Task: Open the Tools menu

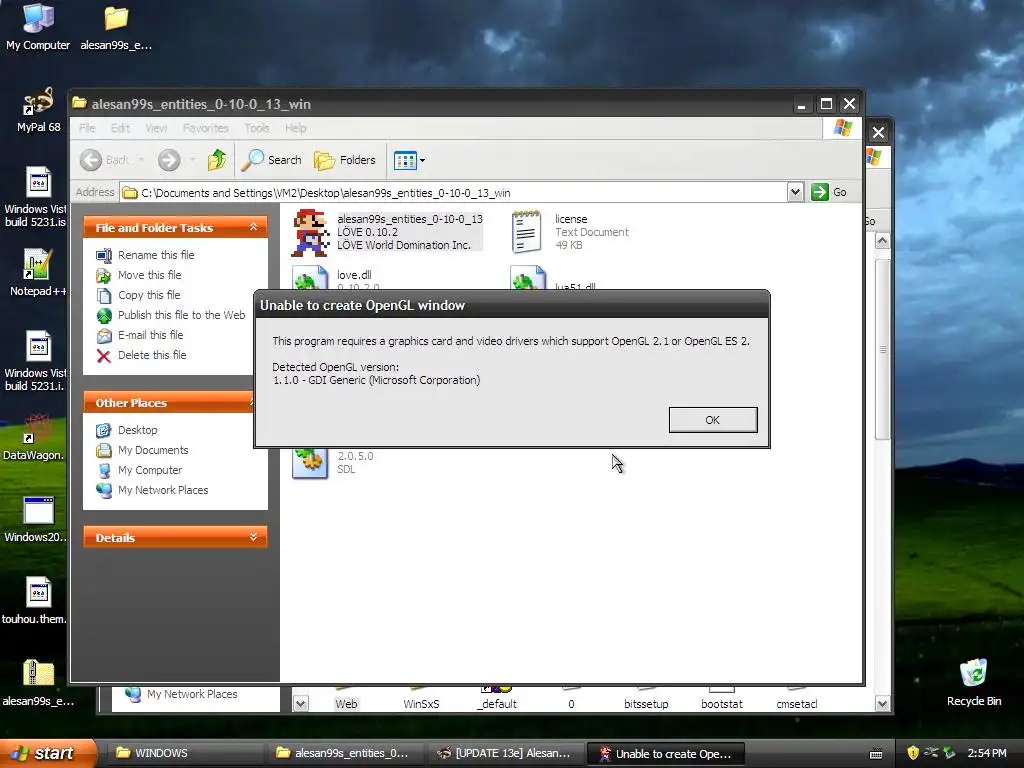Action: [257, 128]
